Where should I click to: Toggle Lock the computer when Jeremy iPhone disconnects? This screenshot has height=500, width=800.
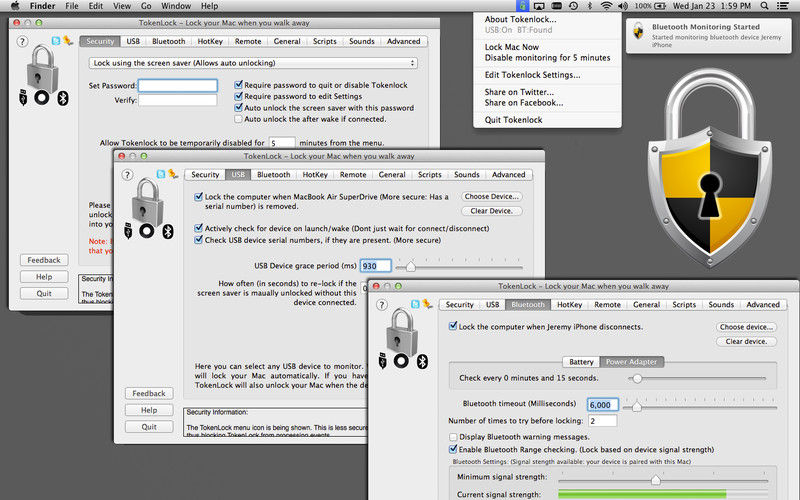pos(453,326)
